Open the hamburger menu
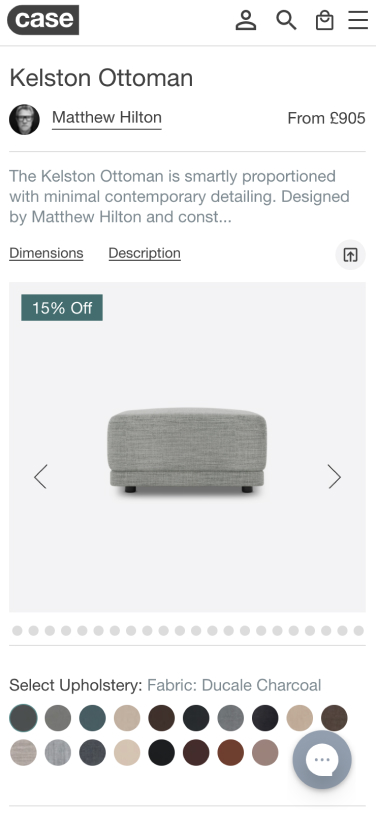The height and width of the screenshot is (813, 376). tap(358, 20)
